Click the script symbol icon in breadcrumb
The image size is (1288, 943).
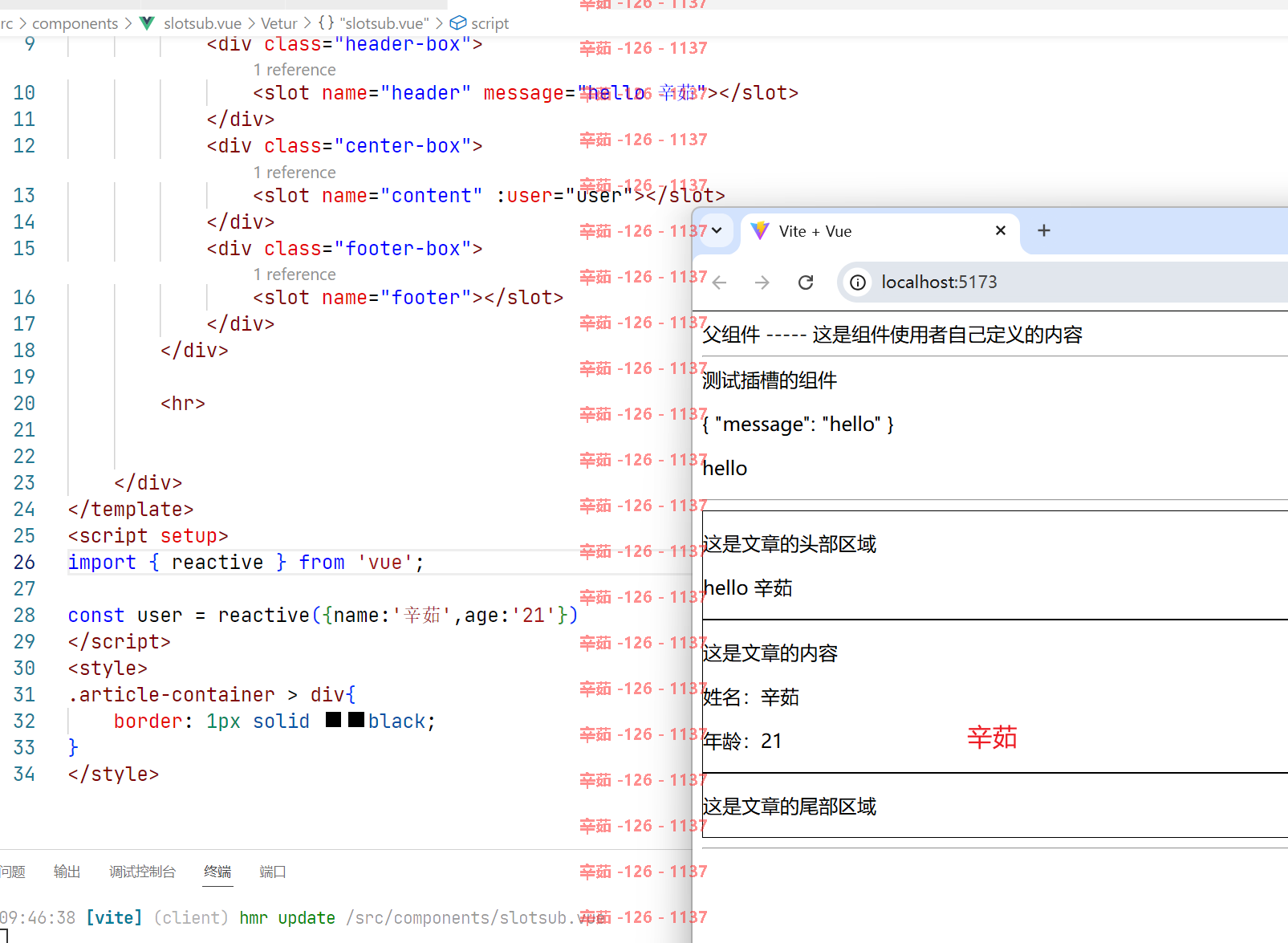tap(458, 23)
